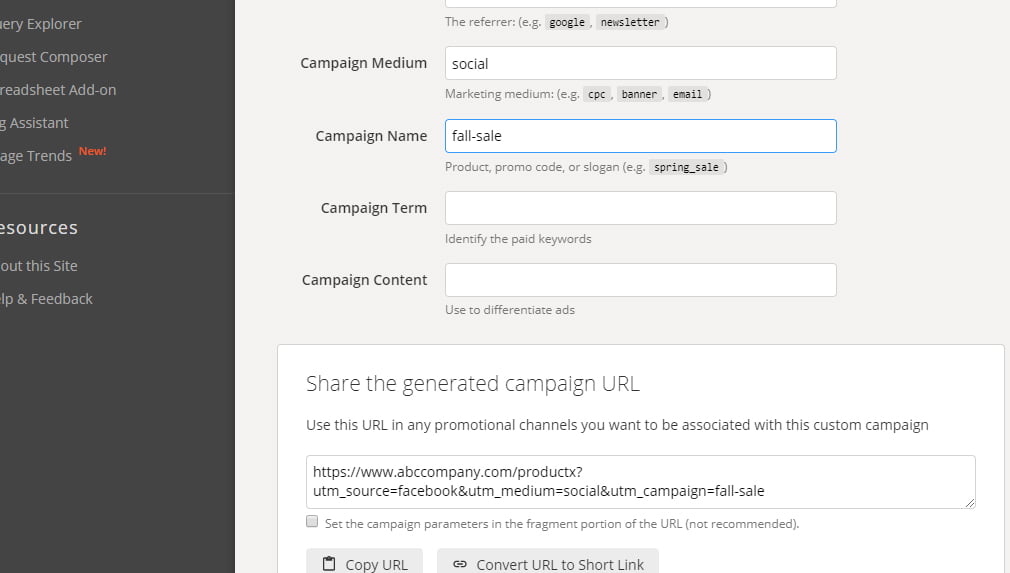Click the textarea resize handle of URL box
The width and height of the screenshot is (1010, 573).
[969, 503]
